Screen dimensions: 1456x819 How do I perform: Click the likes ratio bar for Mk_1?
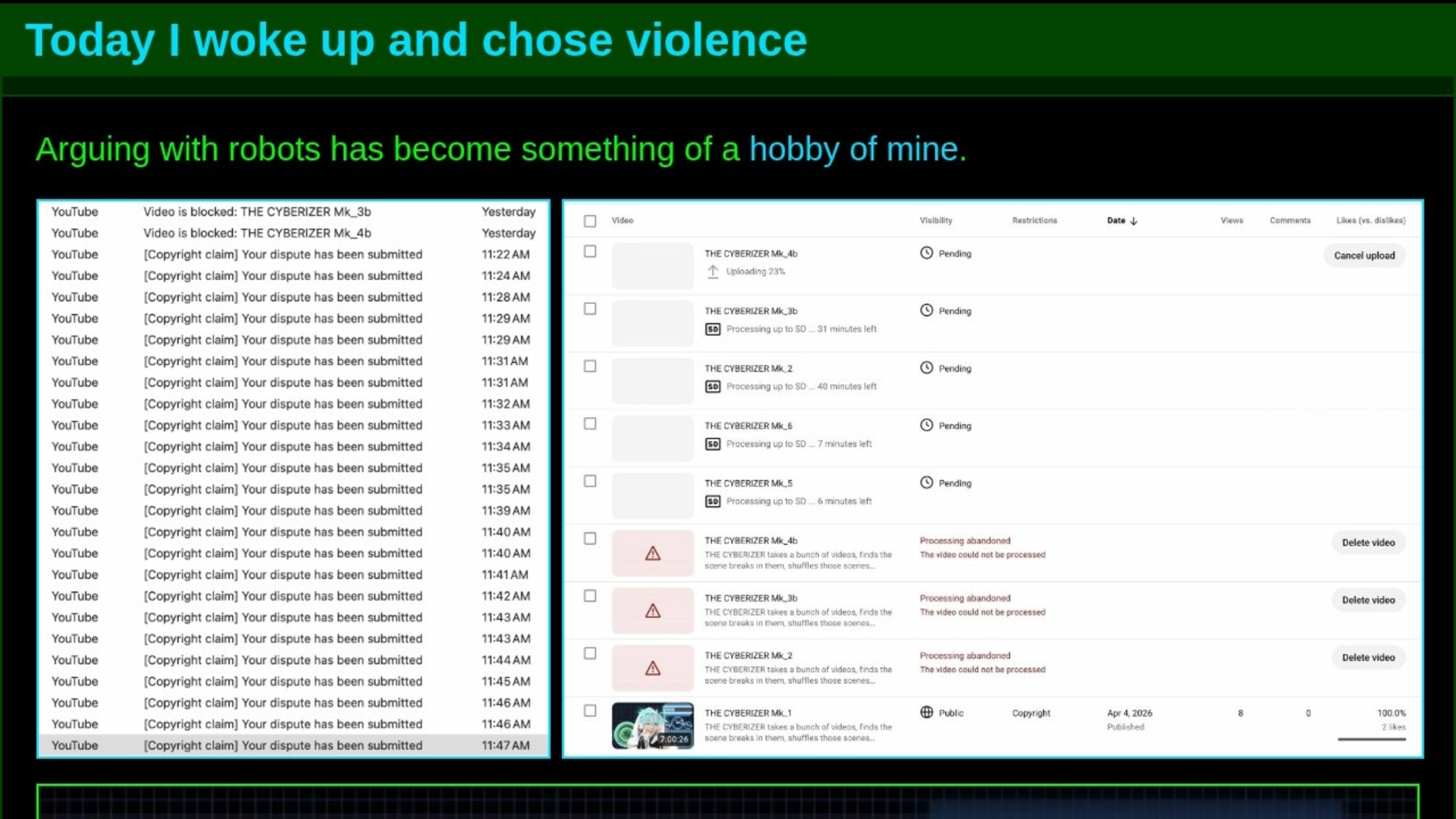pyautogui.click(x=1372, y=739)
